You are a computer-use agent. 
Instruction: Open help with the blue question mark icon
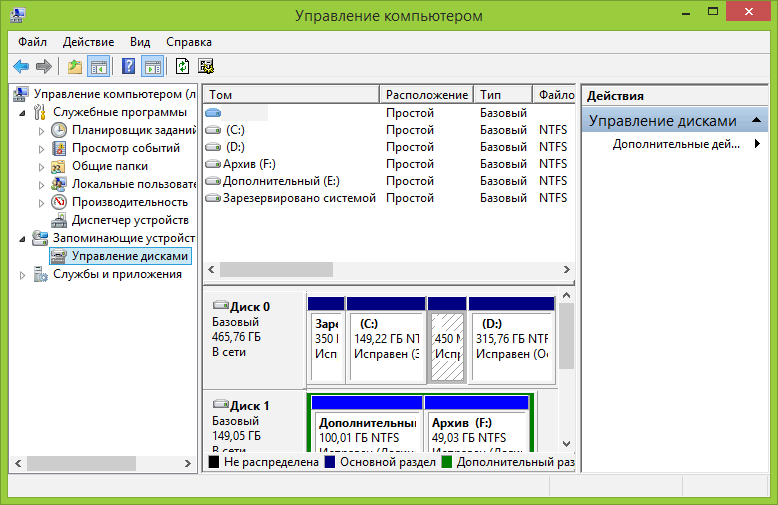tap(129, 67)
